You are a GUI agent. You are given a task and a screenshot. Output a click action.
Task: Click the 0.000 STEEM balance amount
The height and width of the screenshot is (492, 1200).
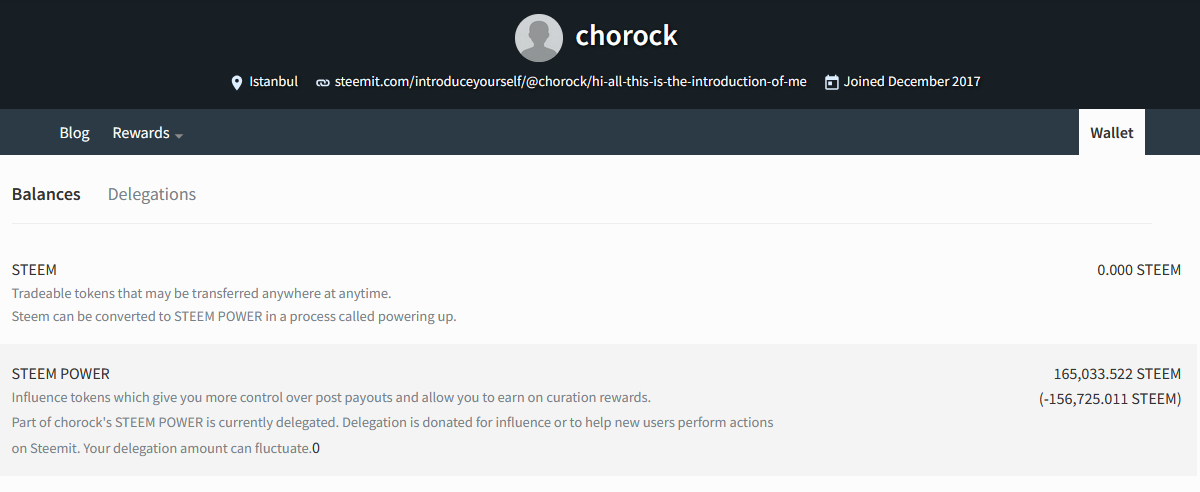[x=1139, y=270]
